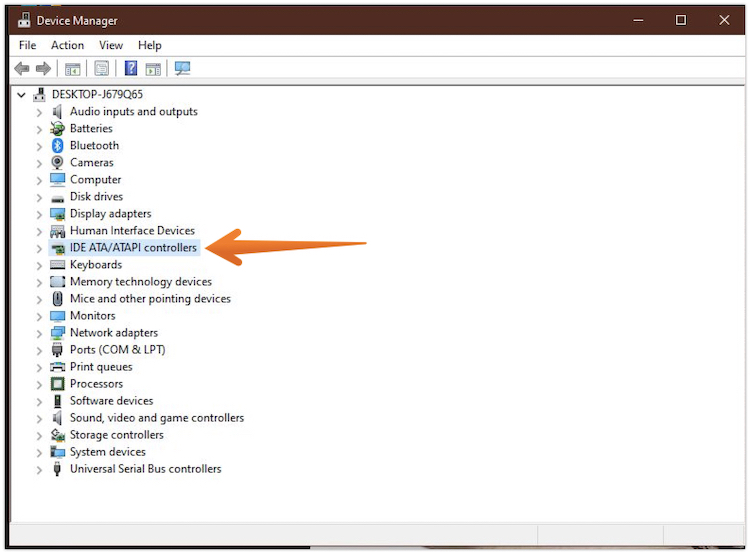
Task: Collapse the DESKTOP-J679Q65 root node
Action: click(22, 95)
